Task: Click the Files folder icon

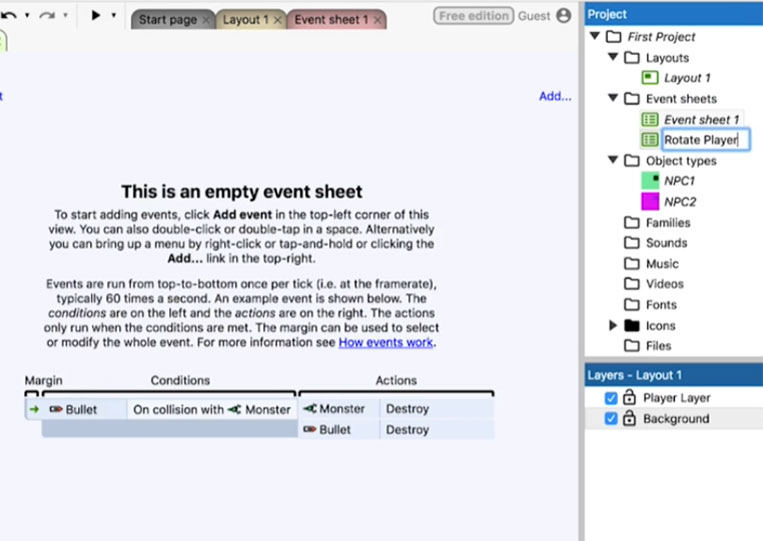Action: [x=632, y=345]
